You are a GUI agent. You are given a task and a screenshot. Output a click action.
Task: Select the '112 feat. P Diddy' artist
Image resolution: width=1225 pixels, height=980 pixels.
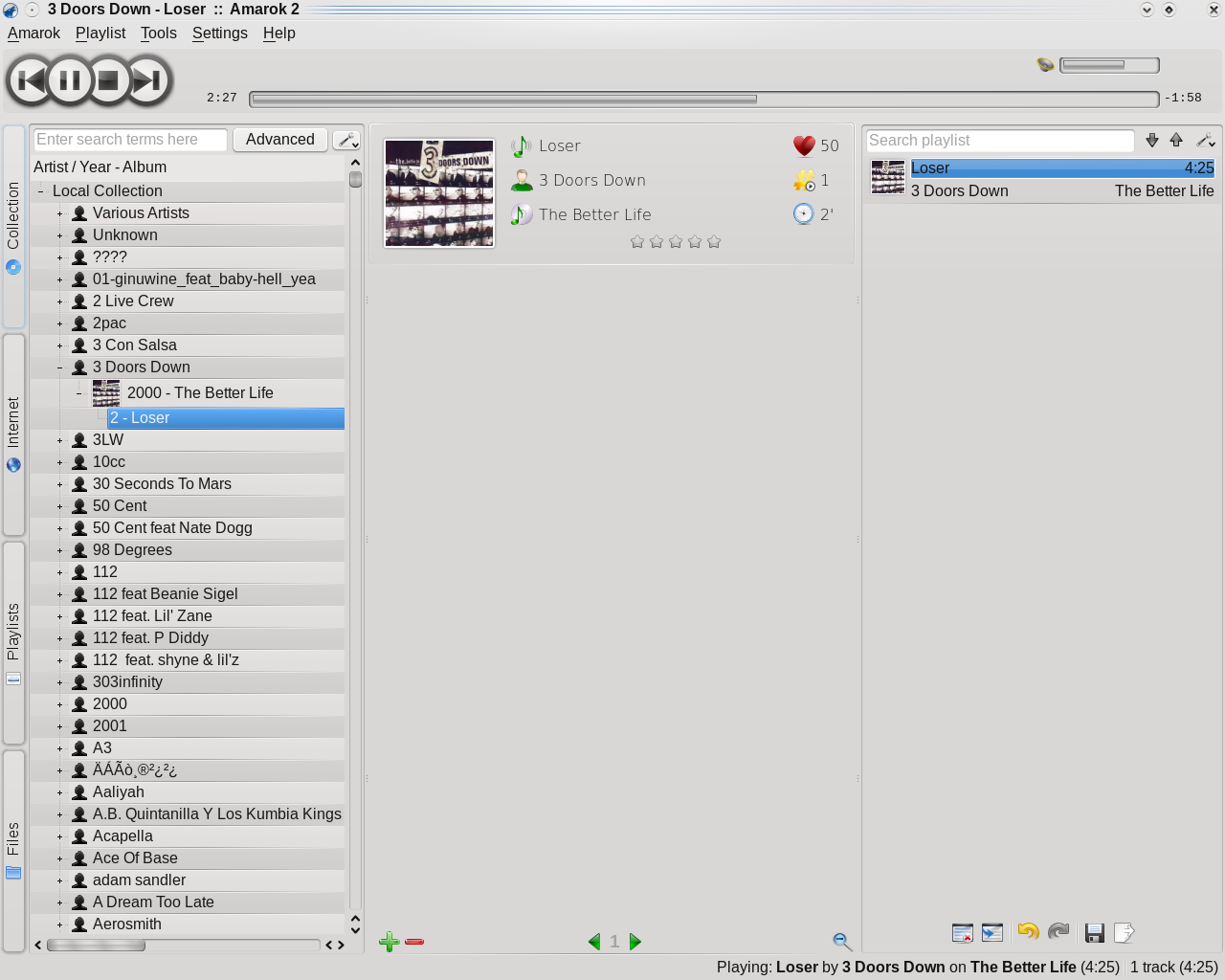pyautogui.click(x=150, y=638)
